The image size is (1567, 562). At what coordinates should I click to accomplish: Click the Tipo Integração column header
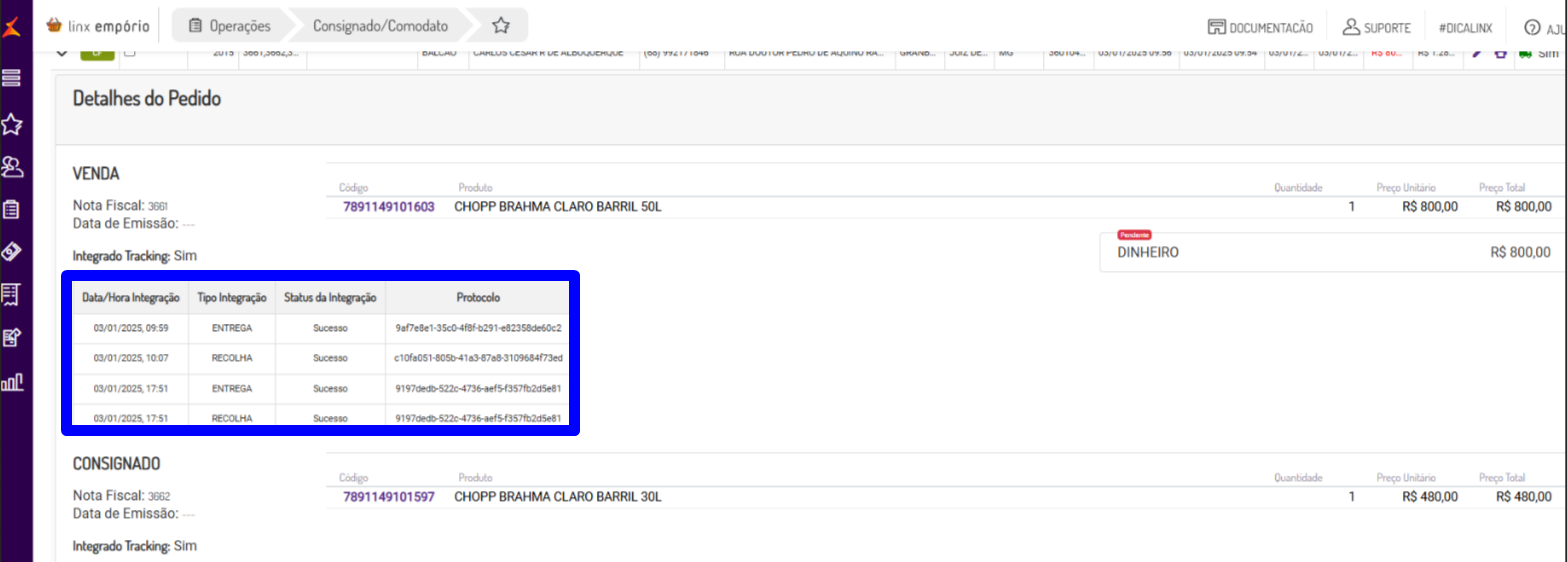coord(232,298)
